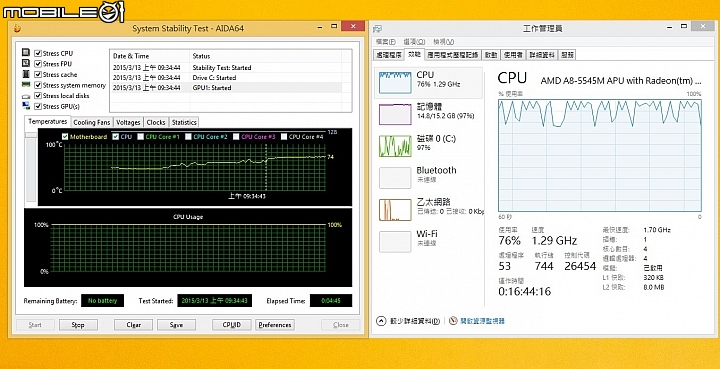Enable CPU Core #1 in temperature graph

pos(141,136)
